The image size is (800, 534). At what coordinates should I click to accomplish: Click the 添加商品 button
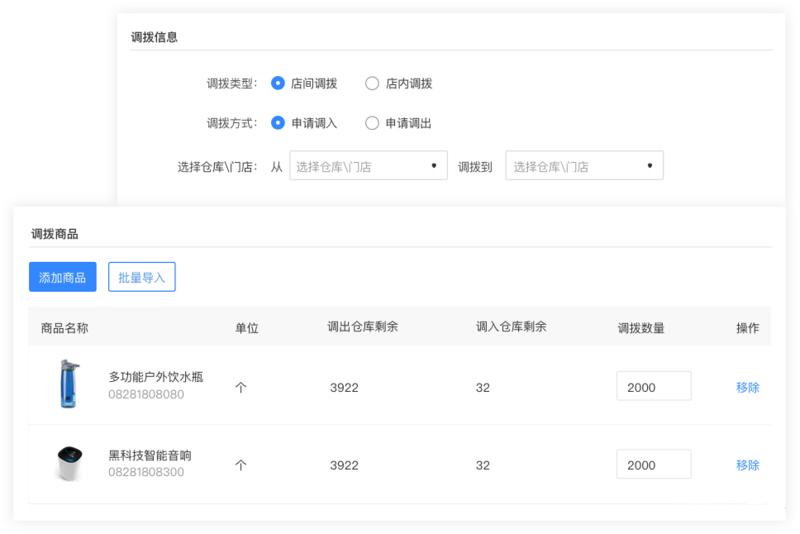63,277
